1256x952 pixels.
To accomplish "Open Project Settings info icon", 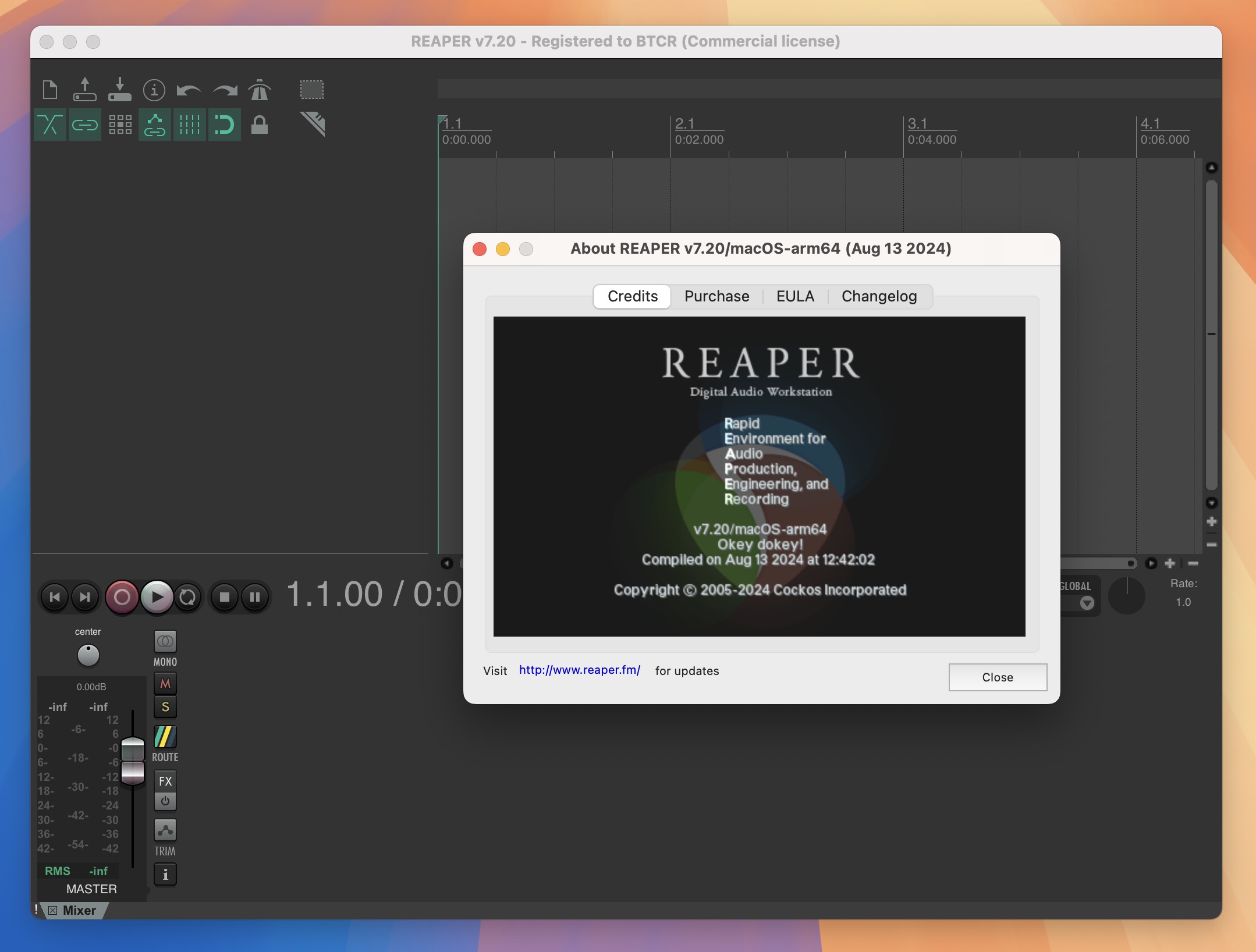I will pos(154,90).
